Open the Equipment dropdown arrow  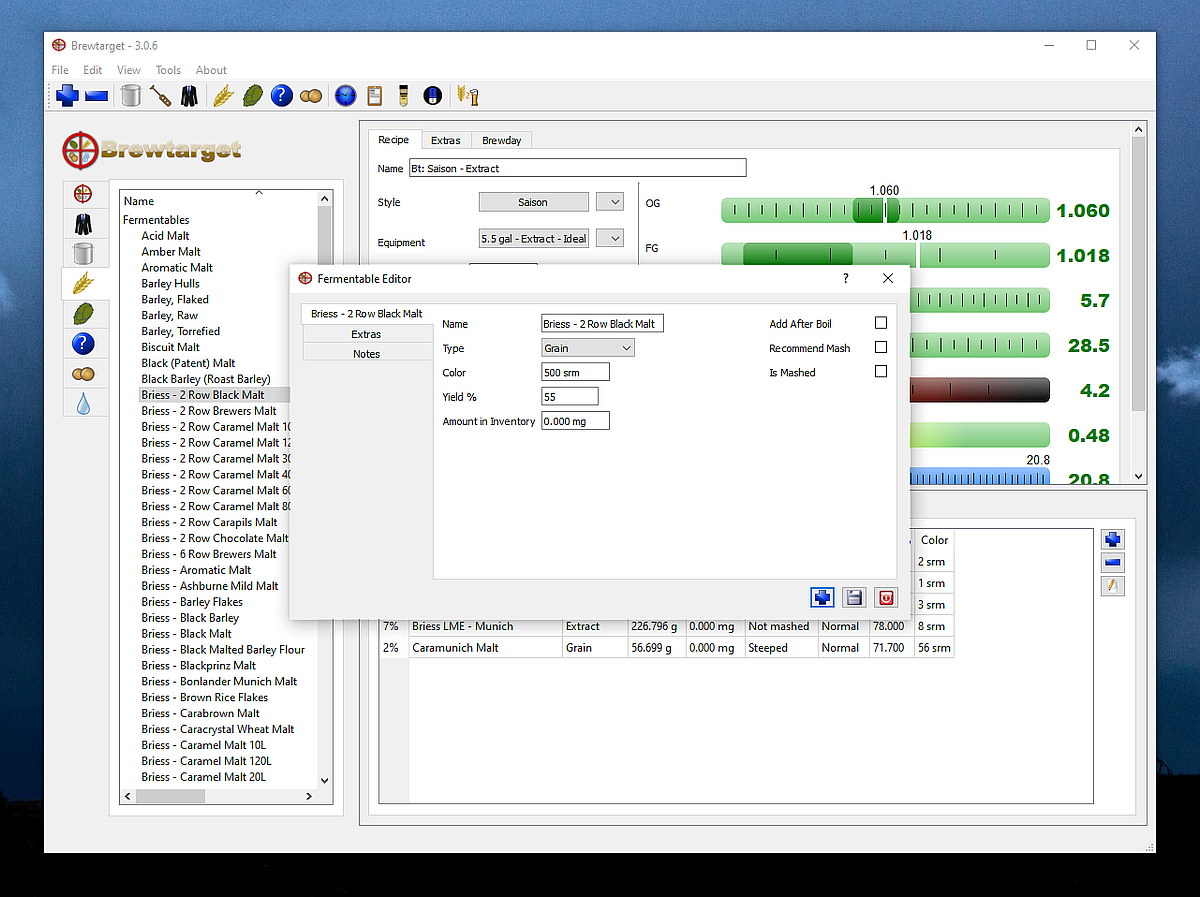coord(609,238)
